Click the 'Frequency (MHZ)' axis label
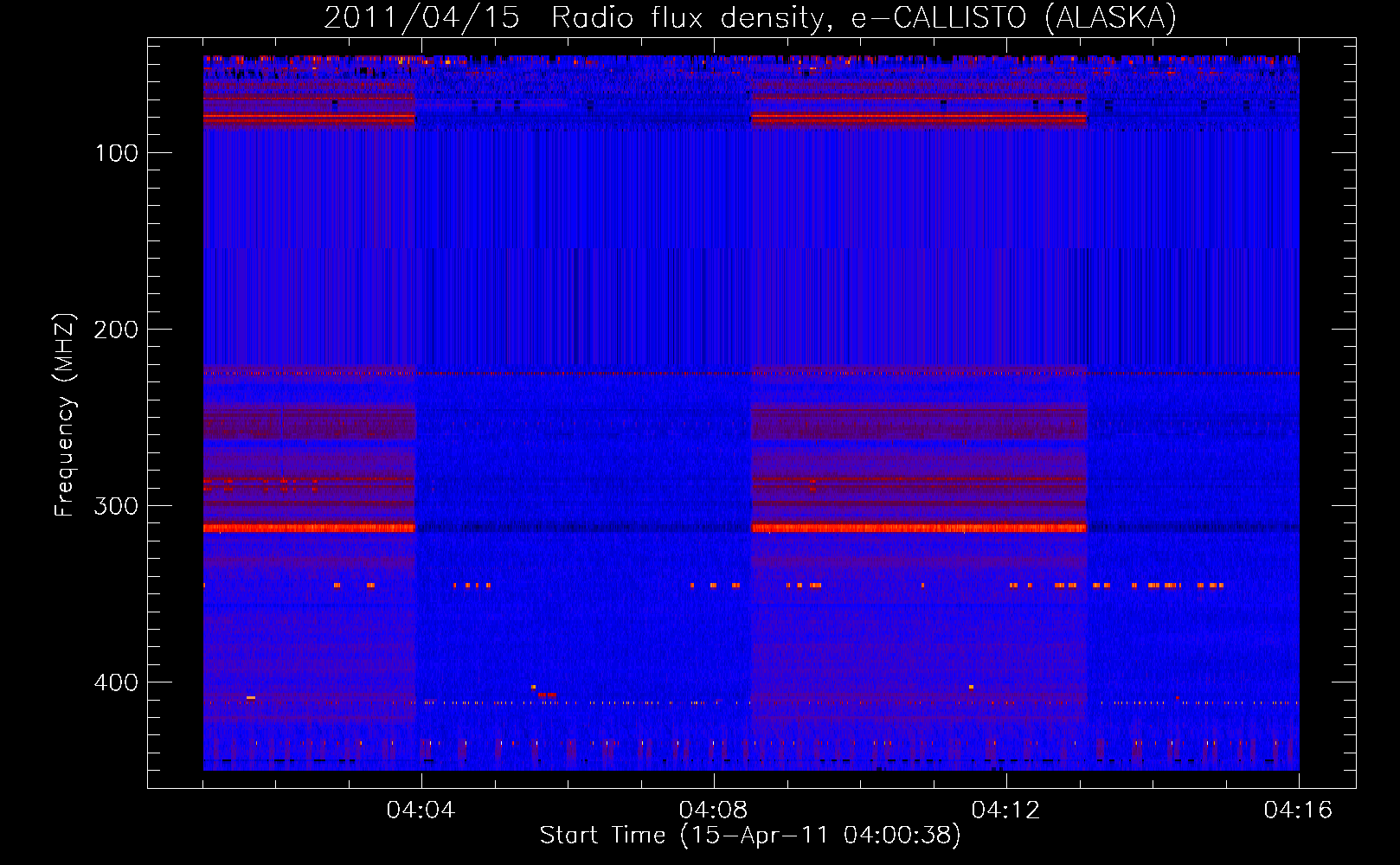 (x=64, y=414)
